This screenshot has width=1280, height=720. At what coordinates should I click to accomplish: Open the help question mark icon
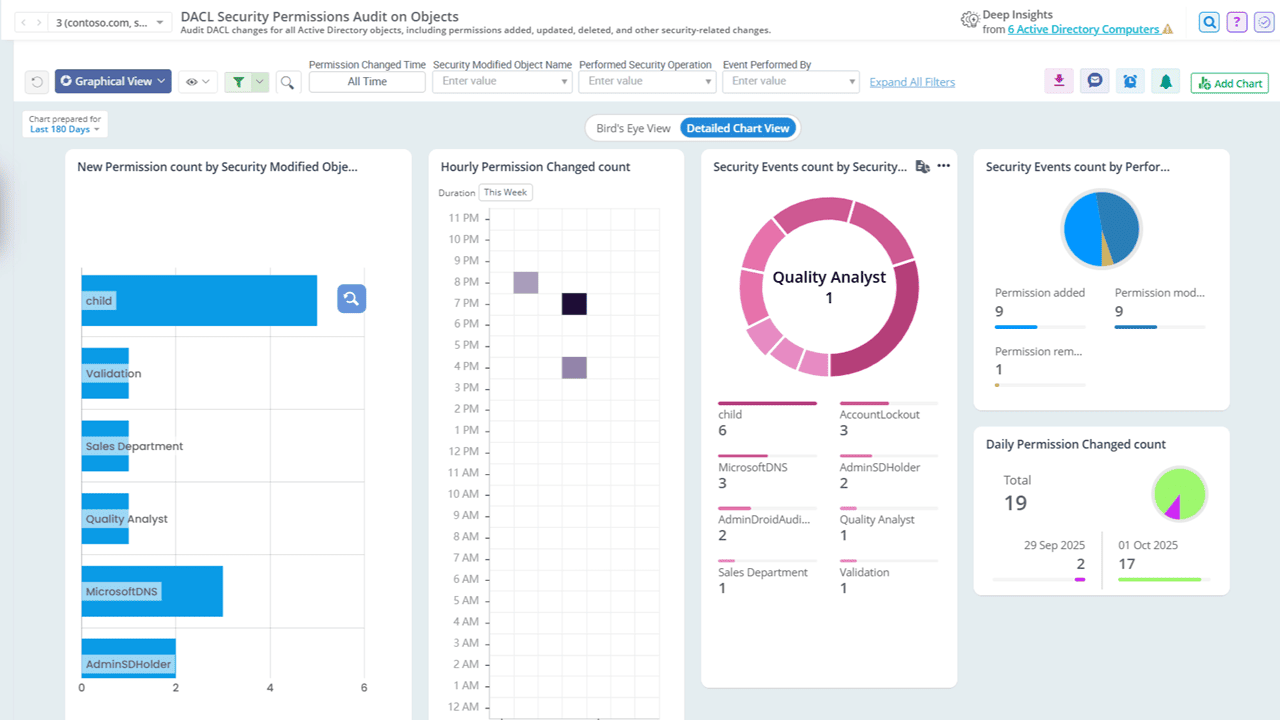(x=1237, y=23)
